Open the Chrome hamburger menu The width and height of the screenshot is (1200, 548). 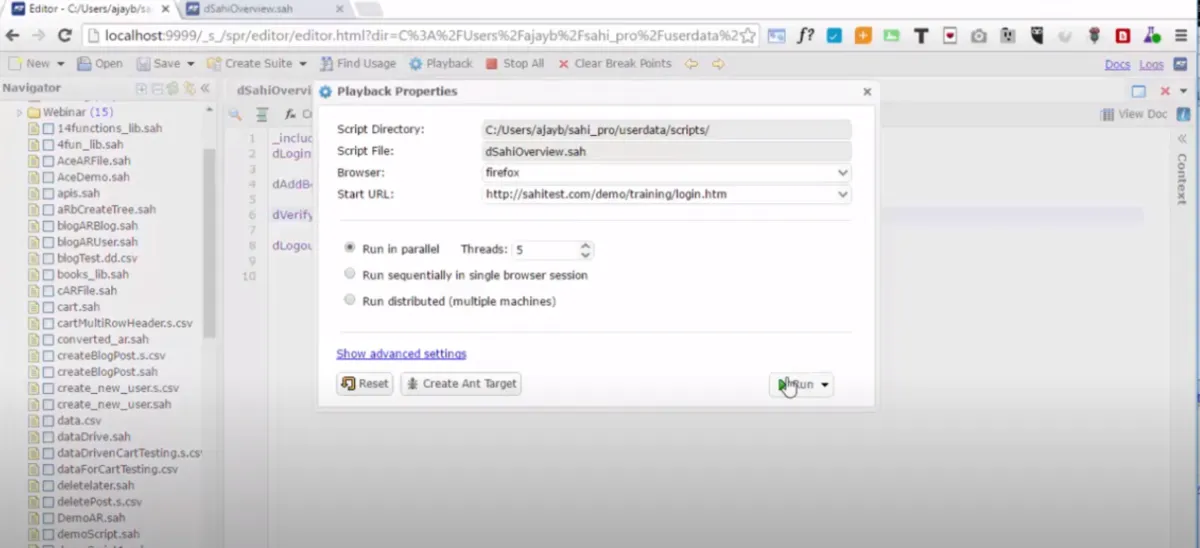(1182, 35)
